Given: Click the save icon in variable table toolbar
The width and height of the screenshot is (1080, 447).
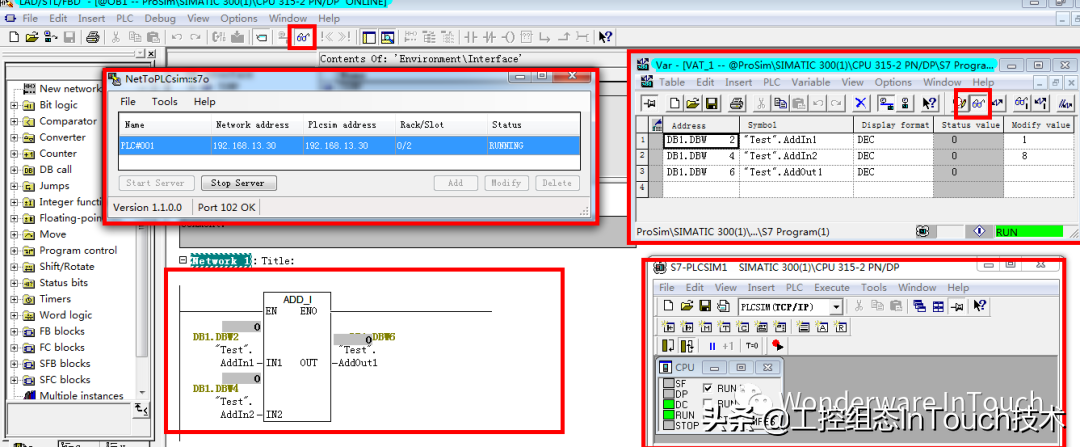Looking at the screenshot, I should click(x=712, y=103).
